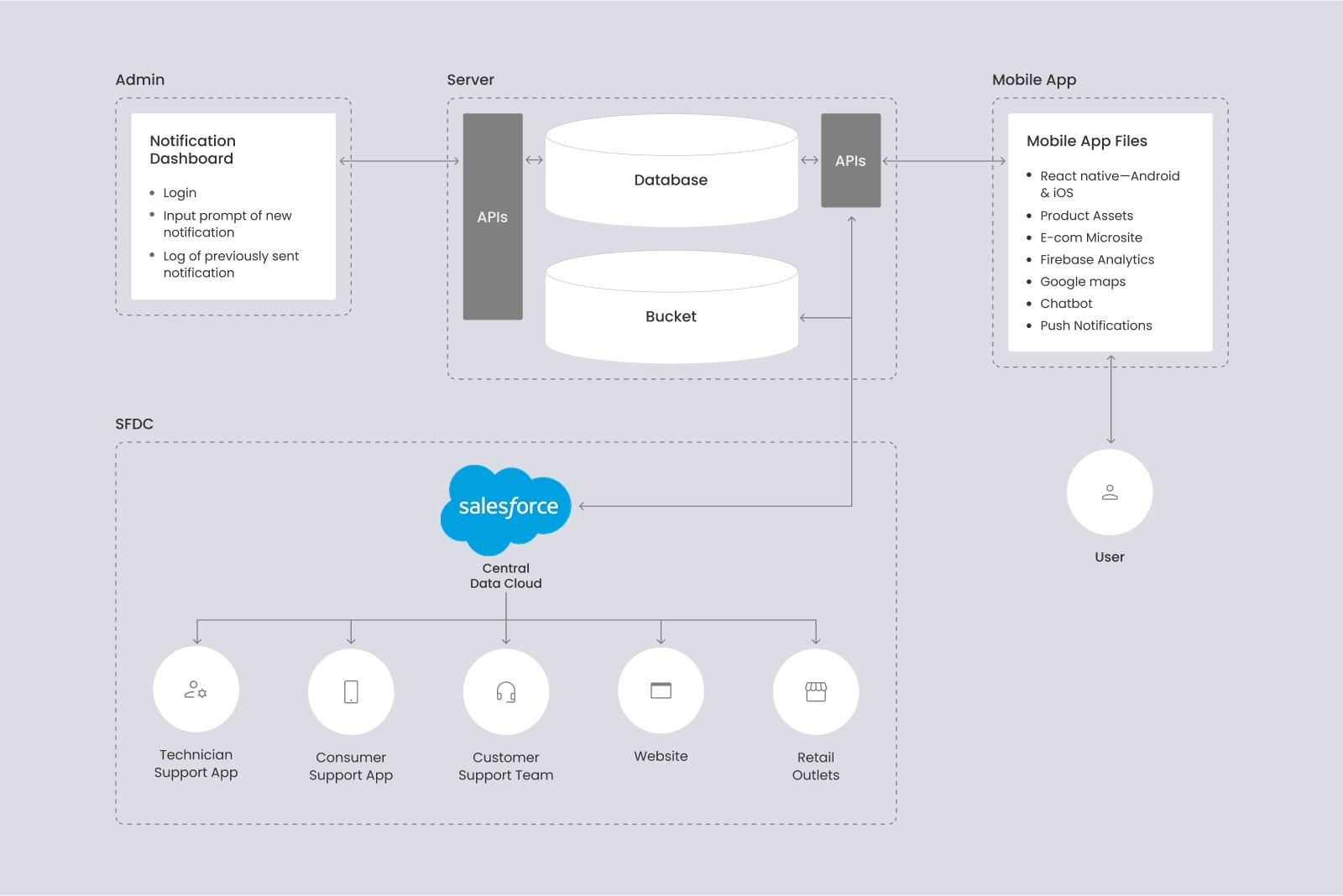Click the Firebase Analytics list item
The width and height of the screenshot is (1343, 896).
[1096, 260]
